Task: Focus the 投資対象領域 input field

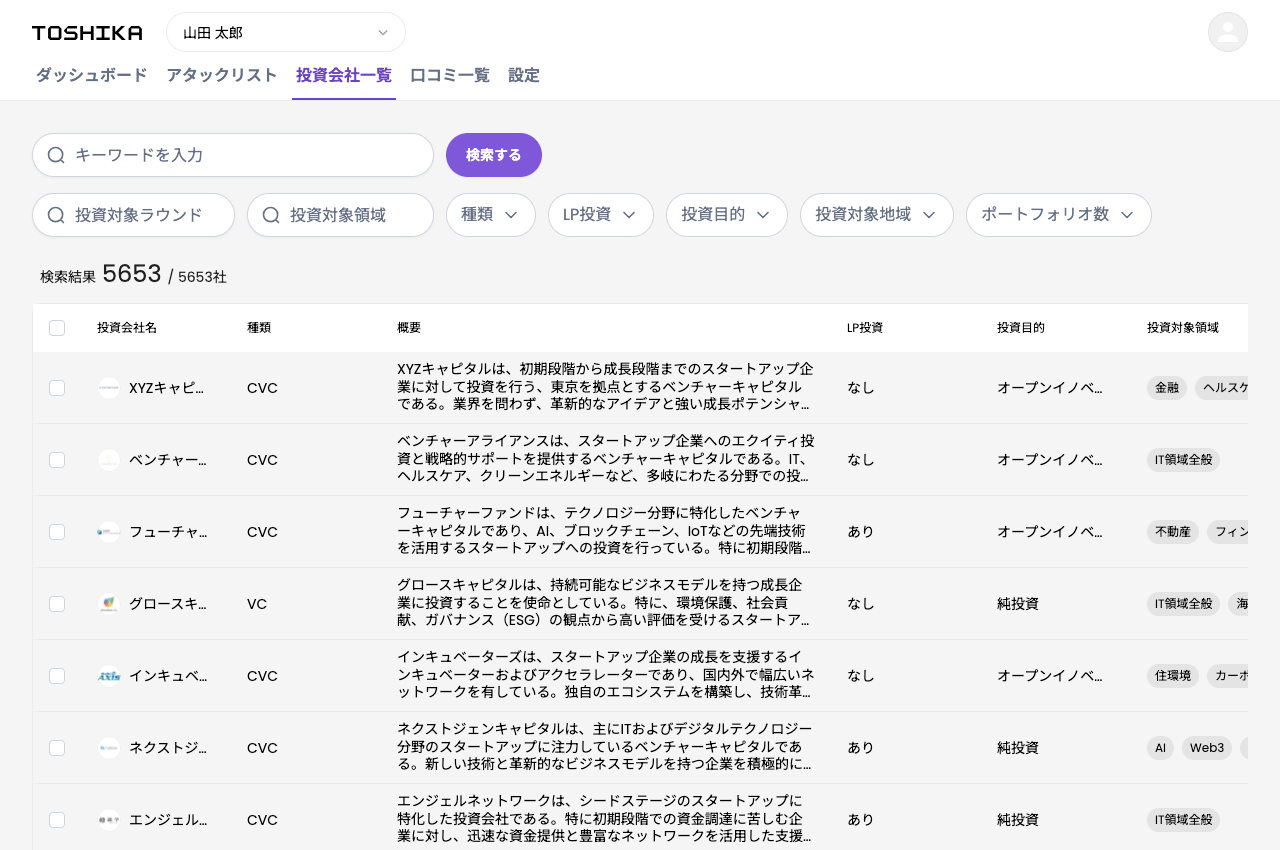Action: 340,215
